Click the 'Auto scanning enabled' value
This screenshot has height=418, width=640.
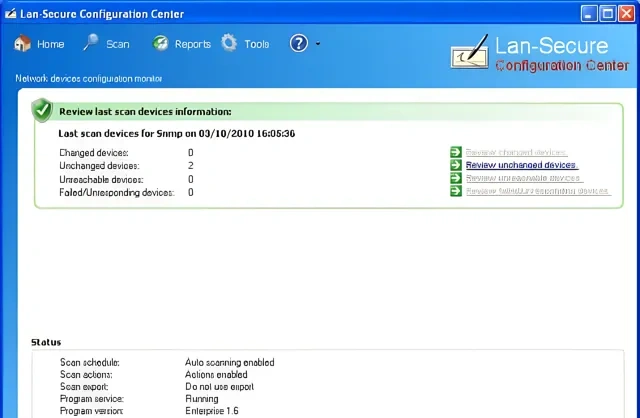pyautogui.click(x=230, y=362)
